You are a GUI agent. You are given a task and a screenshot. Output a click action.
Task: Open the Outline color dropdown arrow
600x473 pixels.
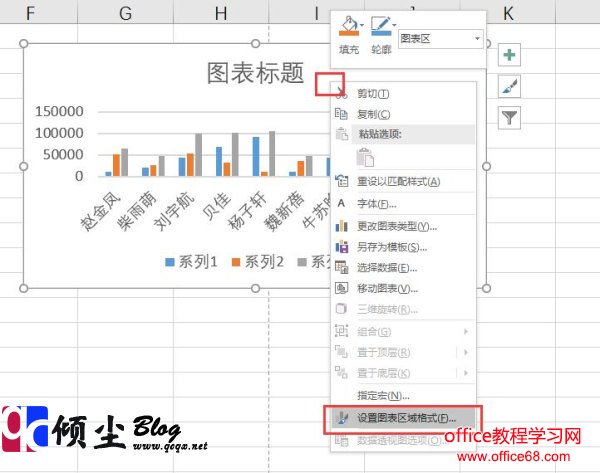[394, 26]
